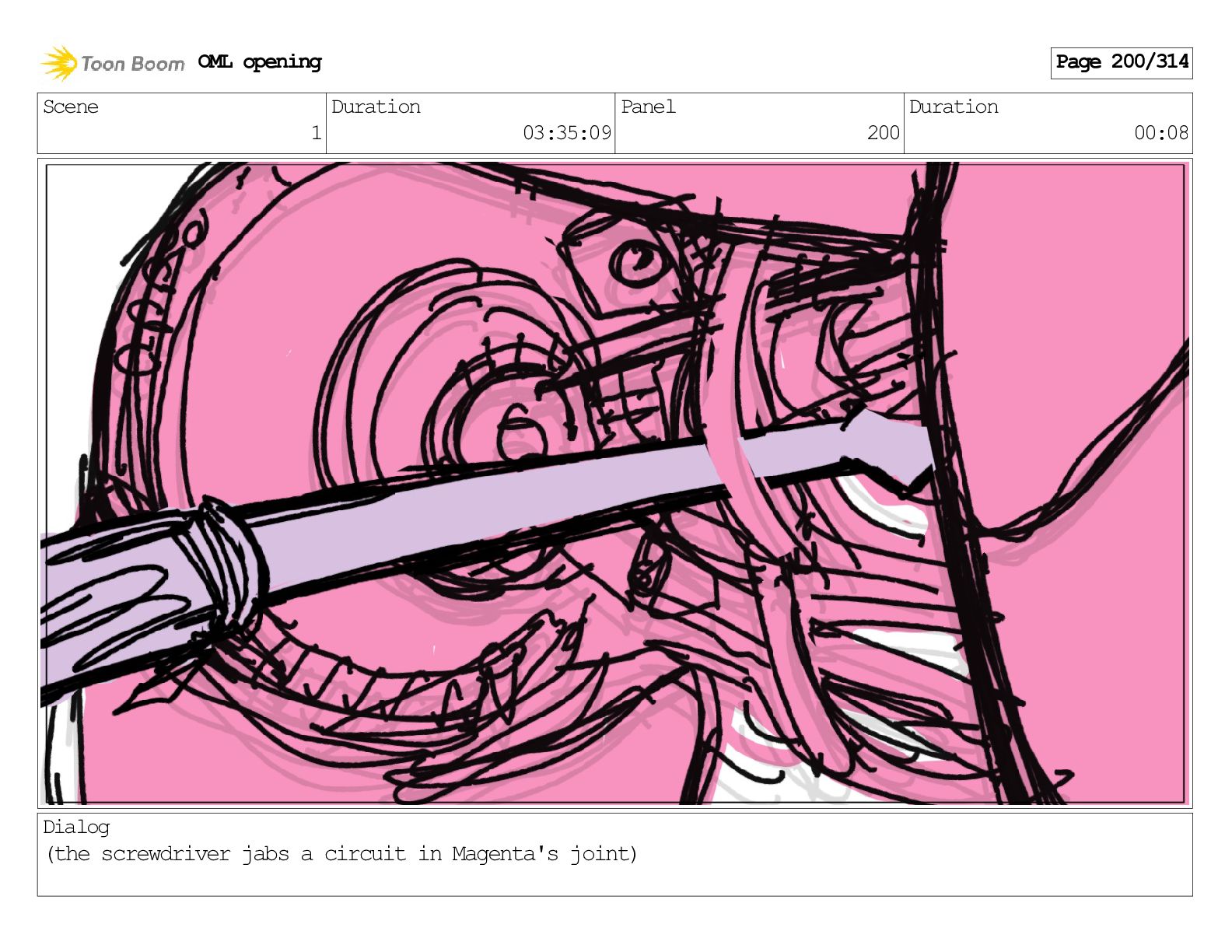
Task: Click the Page 200/314 indicator box
Action: (x=1121, y=62)
